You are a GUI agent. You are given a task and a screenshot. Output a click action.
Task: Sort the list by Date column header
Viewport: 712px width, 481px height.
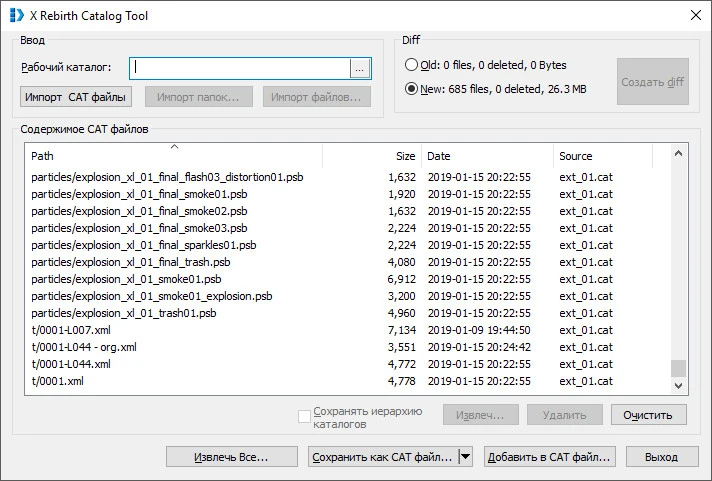487,156
